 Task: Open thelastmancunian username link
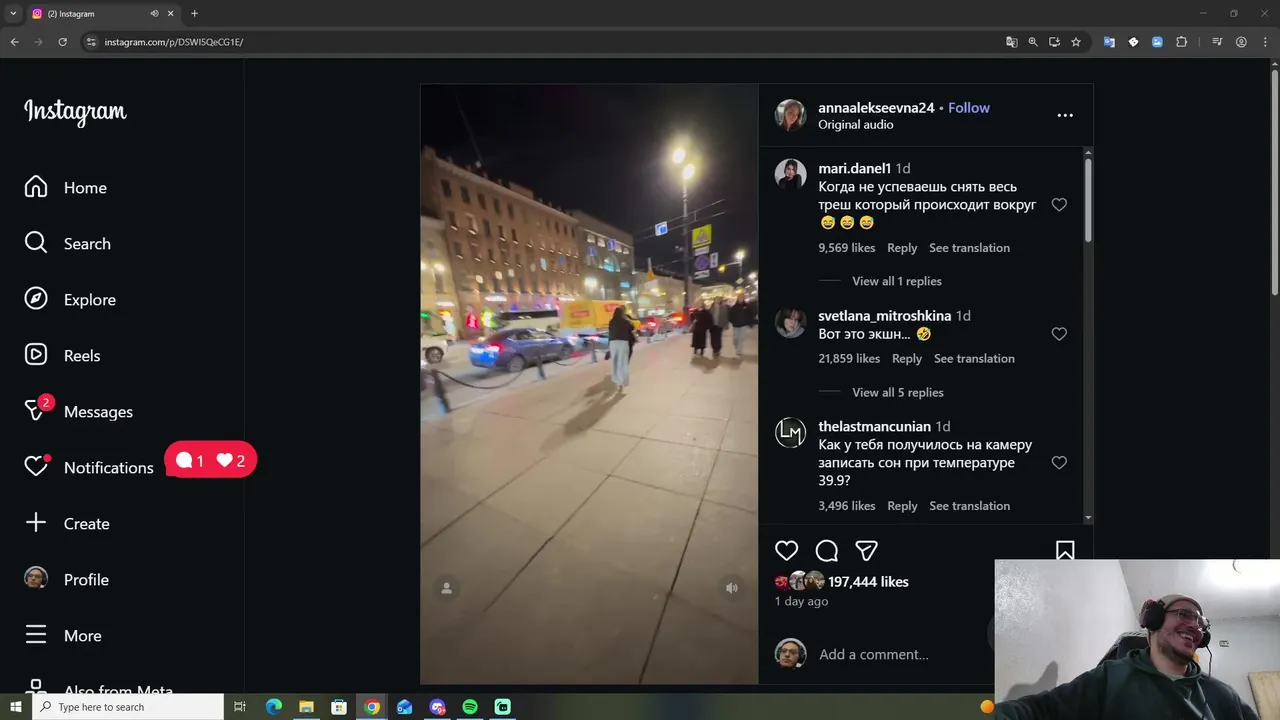874,427
